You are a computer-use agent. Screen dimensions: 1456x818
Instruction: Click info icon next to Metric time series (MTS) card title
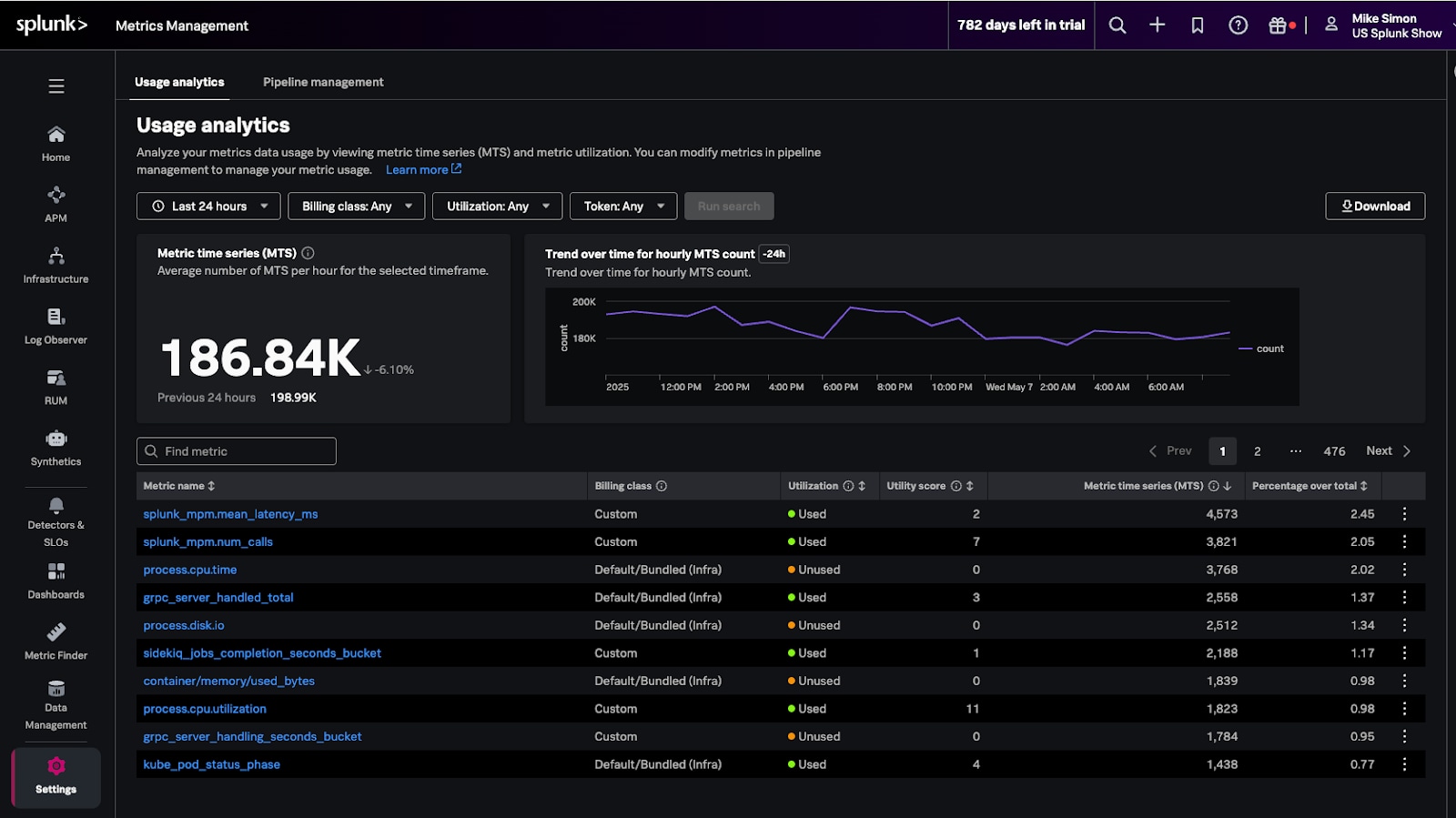coord(308,253)
